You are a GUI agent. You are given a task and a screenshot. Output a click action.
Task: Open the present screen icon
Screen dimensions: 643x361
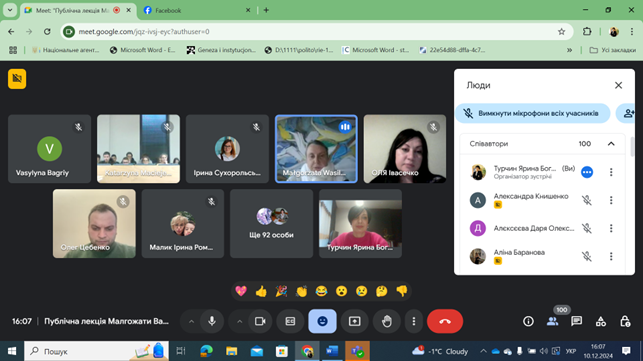point(355,321)
